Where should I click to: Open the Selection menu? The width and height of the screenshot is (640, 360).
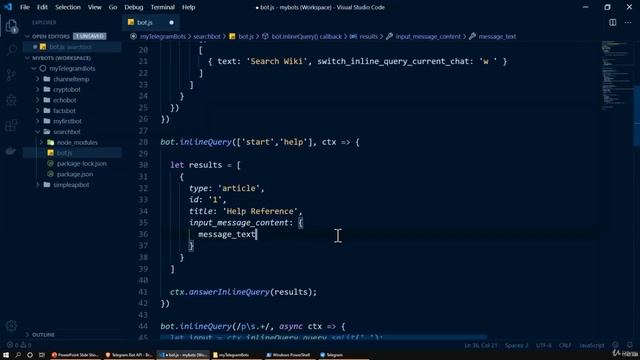coord(68,7)
